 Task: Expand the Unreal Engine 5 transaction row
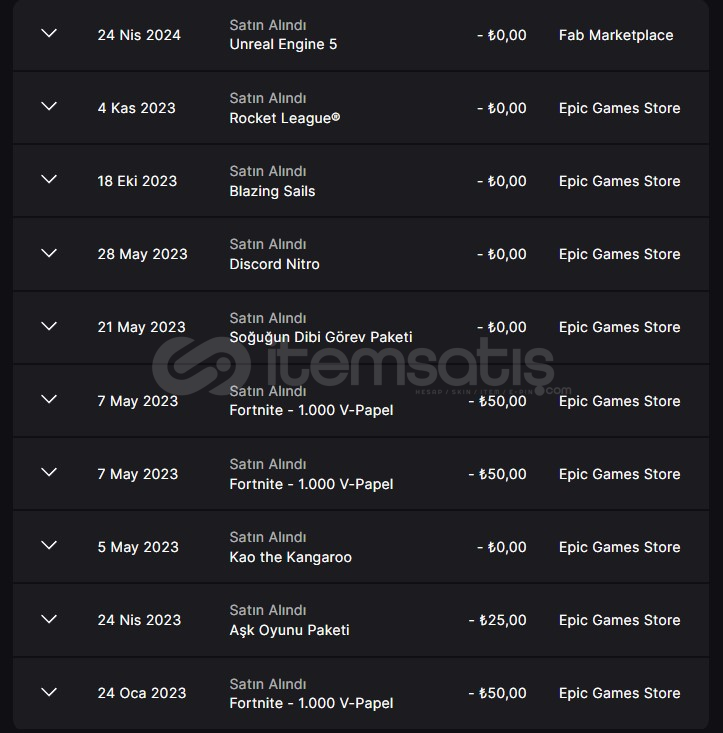coord(48,34)
